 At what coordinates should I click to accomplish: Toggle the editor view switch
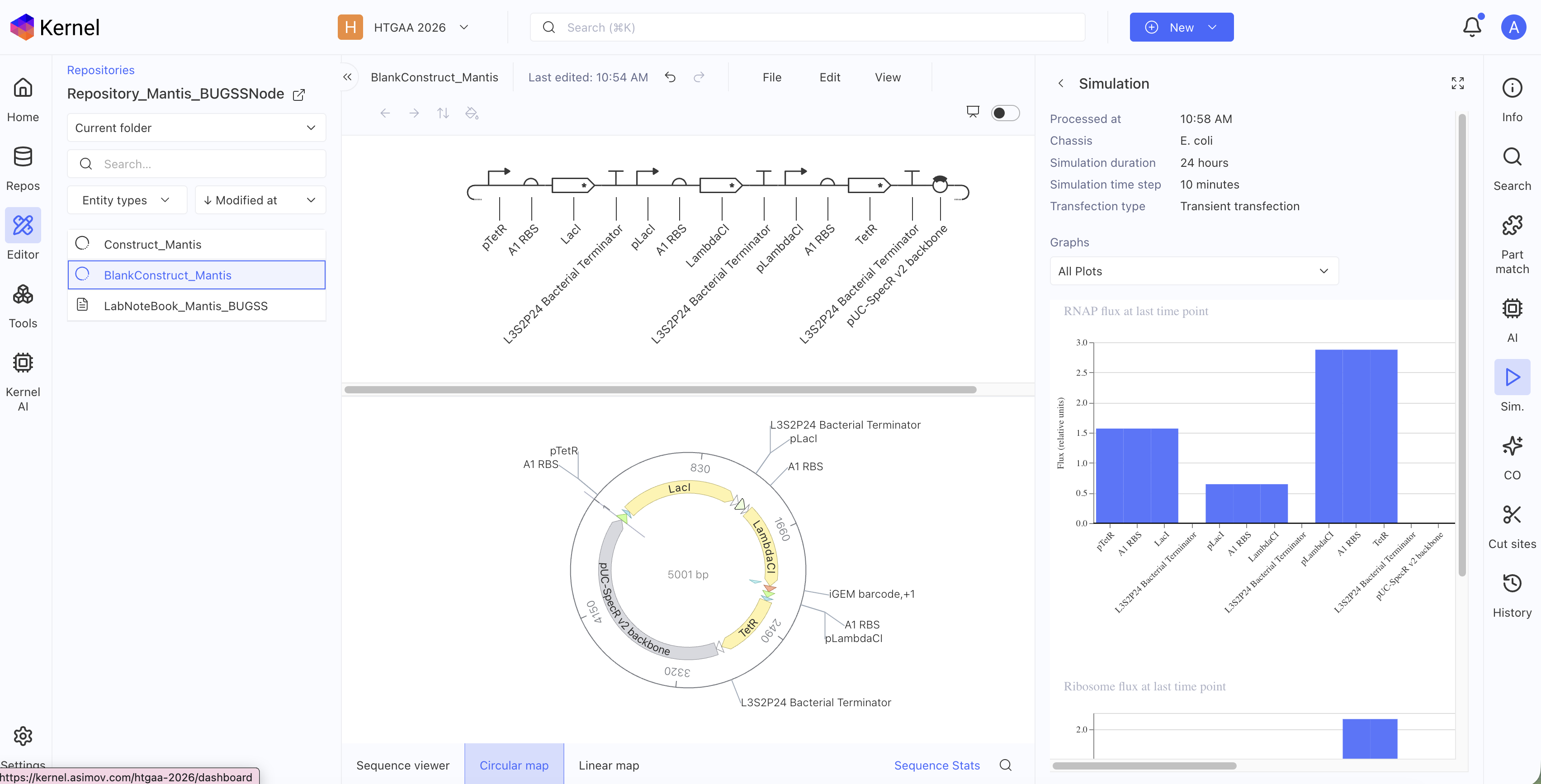click(x=1005, y=113)
